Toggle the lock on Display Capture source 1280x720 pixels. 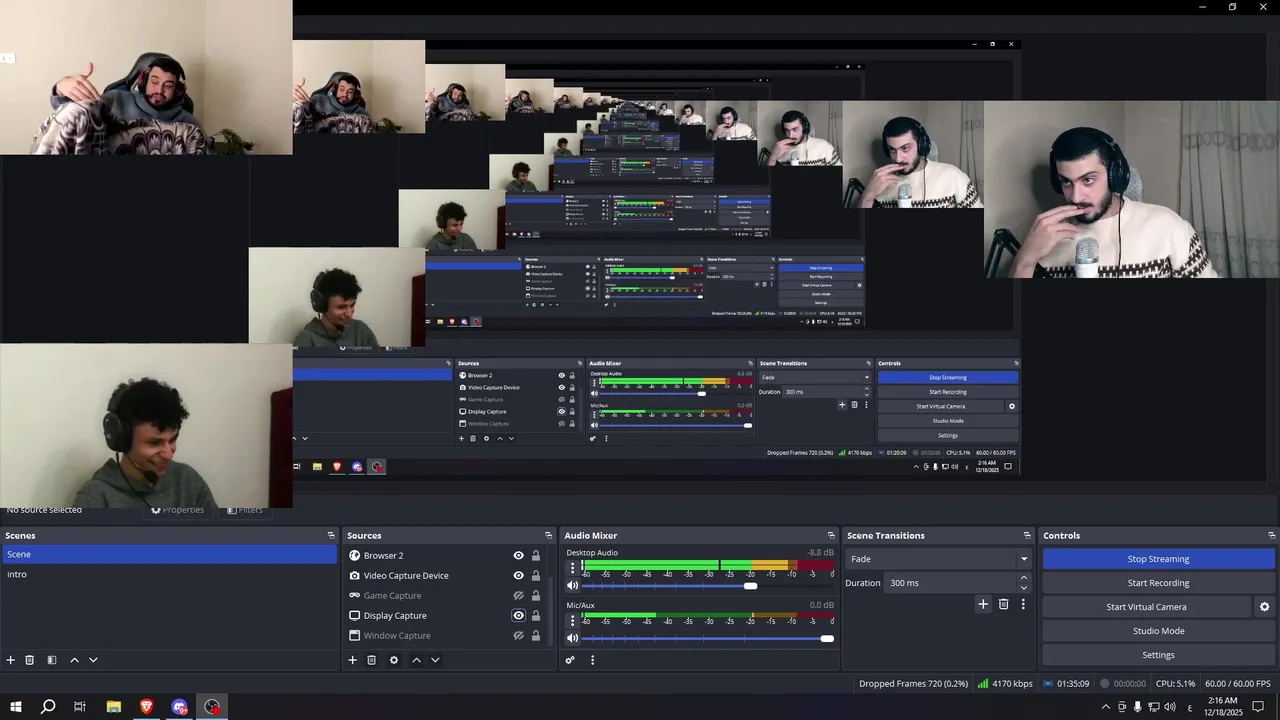point(536,616)
